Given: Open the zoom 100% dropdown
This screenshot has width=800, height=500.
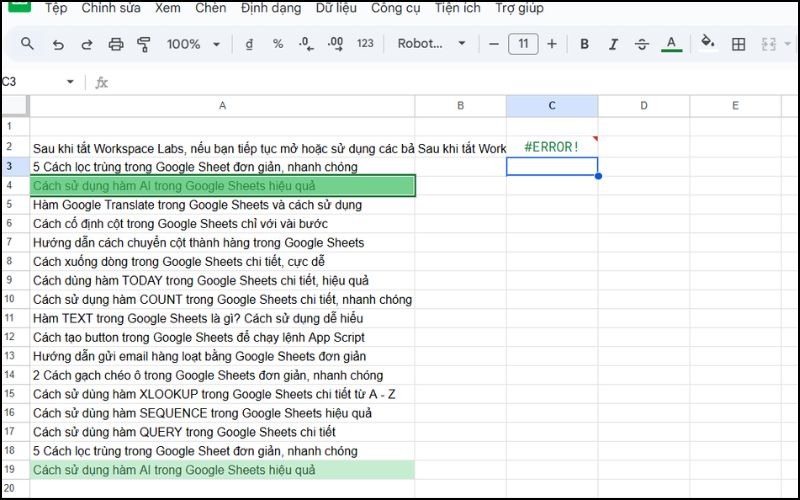Looking at the screenshot, I should click(x=193, y=44).
